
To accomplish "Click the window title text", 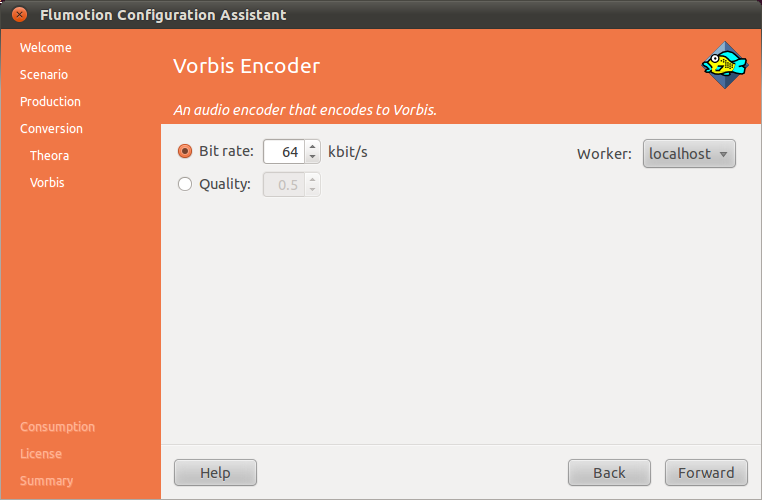I will pyautogui.click(x=163, y=15).
